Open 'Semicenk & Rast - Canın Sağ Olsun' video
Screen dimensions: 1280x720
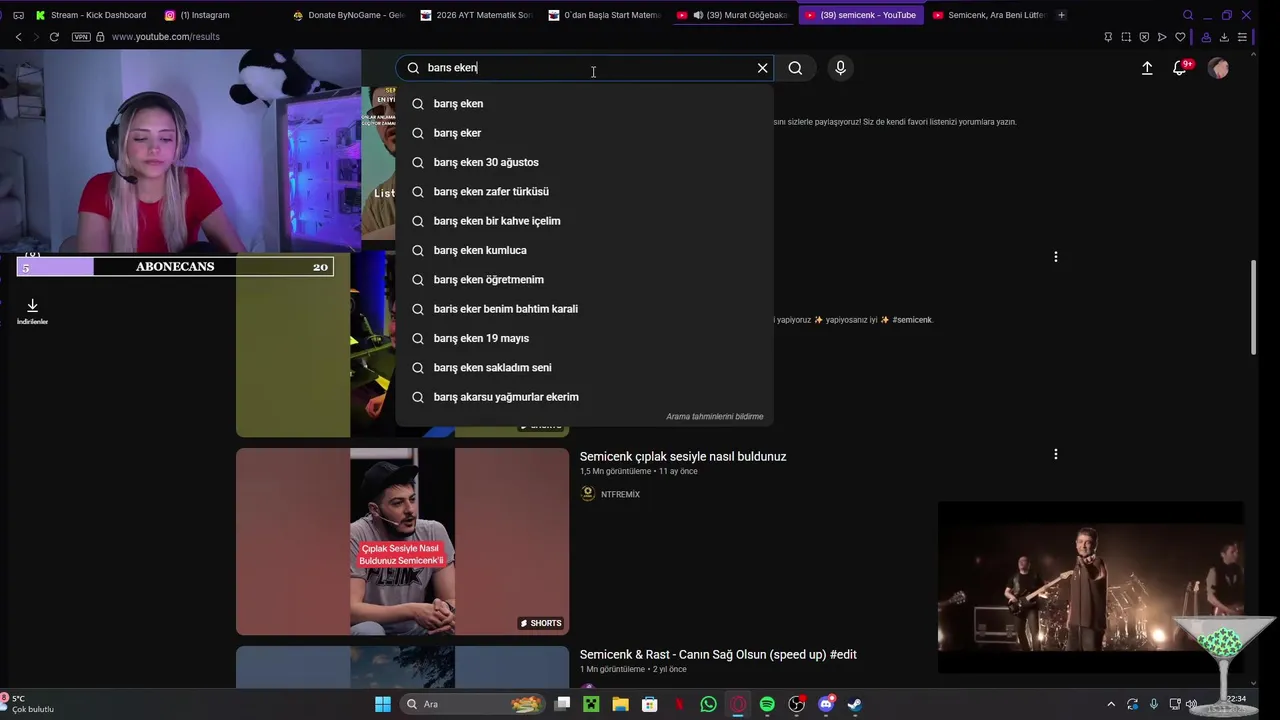point(718,655)
